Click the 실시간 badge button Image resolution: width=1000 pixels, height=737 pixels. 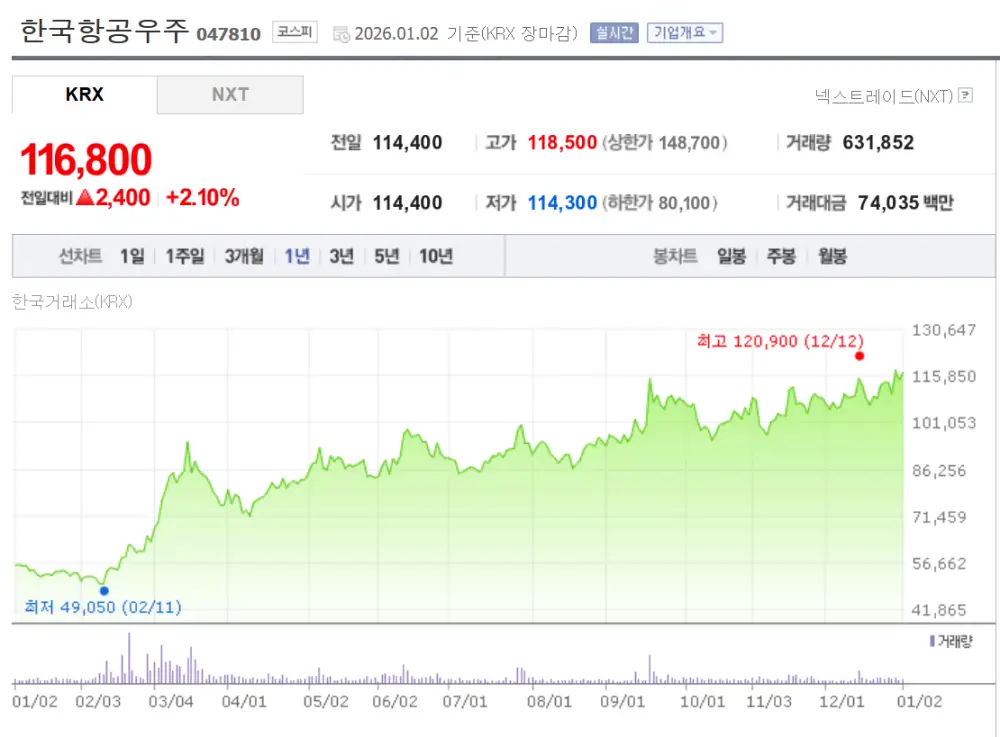point(614,33)
